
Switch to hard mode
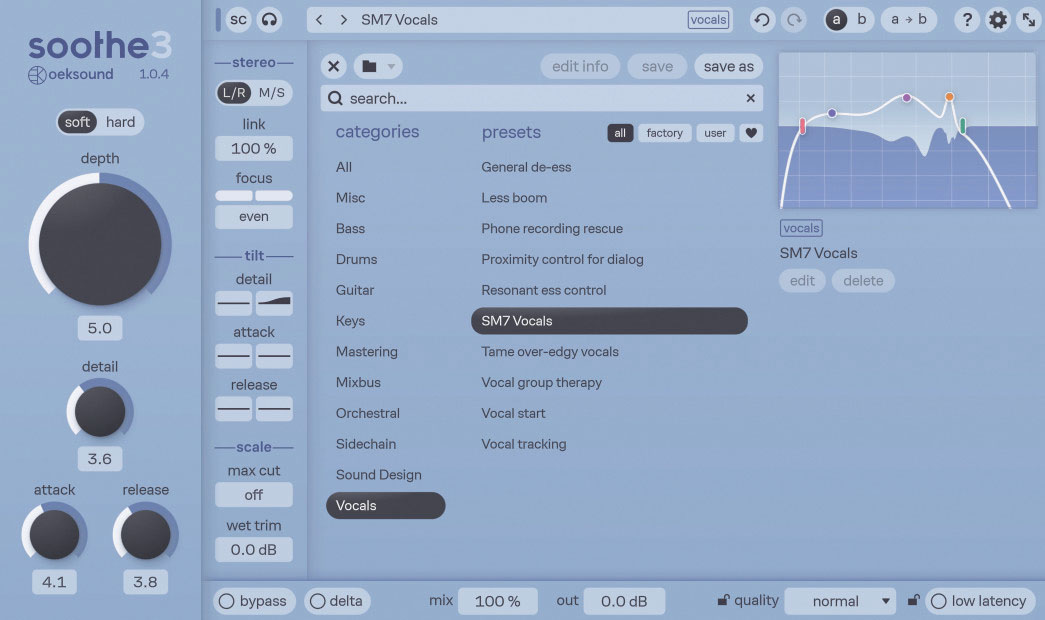tap(121, 122)
